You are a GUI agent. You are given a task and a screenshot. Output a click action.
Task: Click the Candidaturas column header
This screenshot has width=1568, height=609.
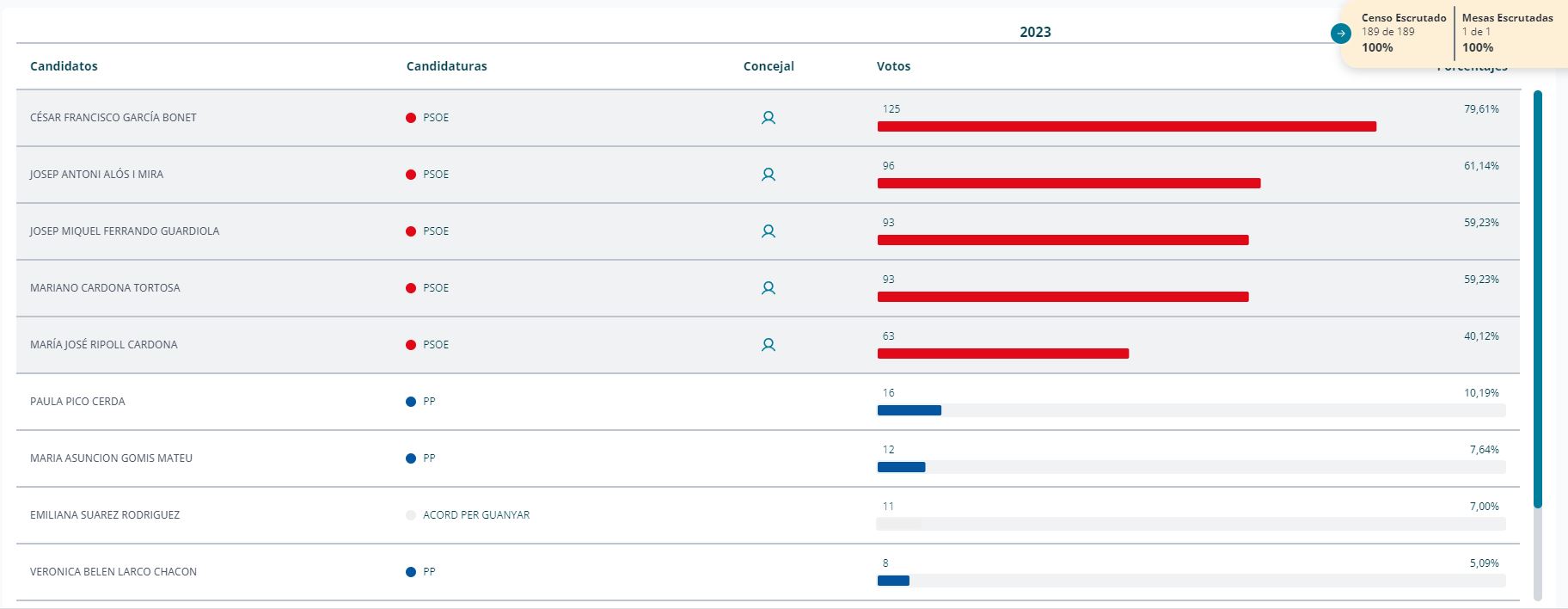[x=446, y=66]
